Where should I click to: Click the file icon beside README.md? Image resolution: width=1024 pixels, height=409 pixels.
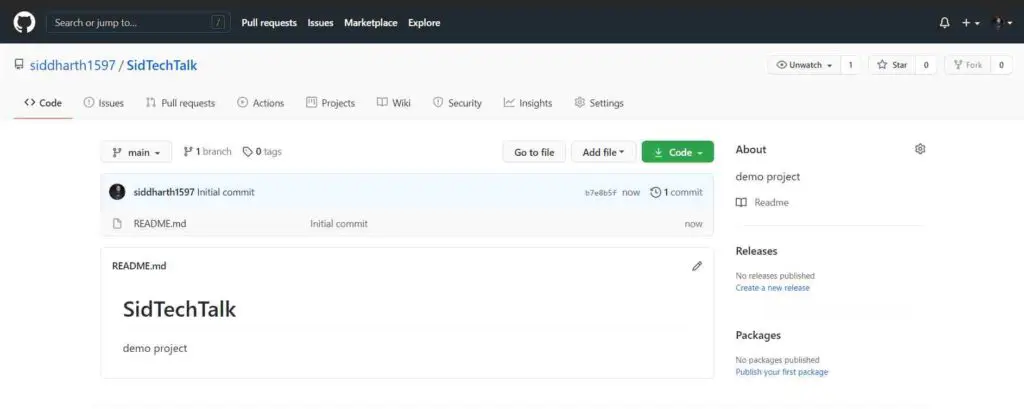coord(118,223)
